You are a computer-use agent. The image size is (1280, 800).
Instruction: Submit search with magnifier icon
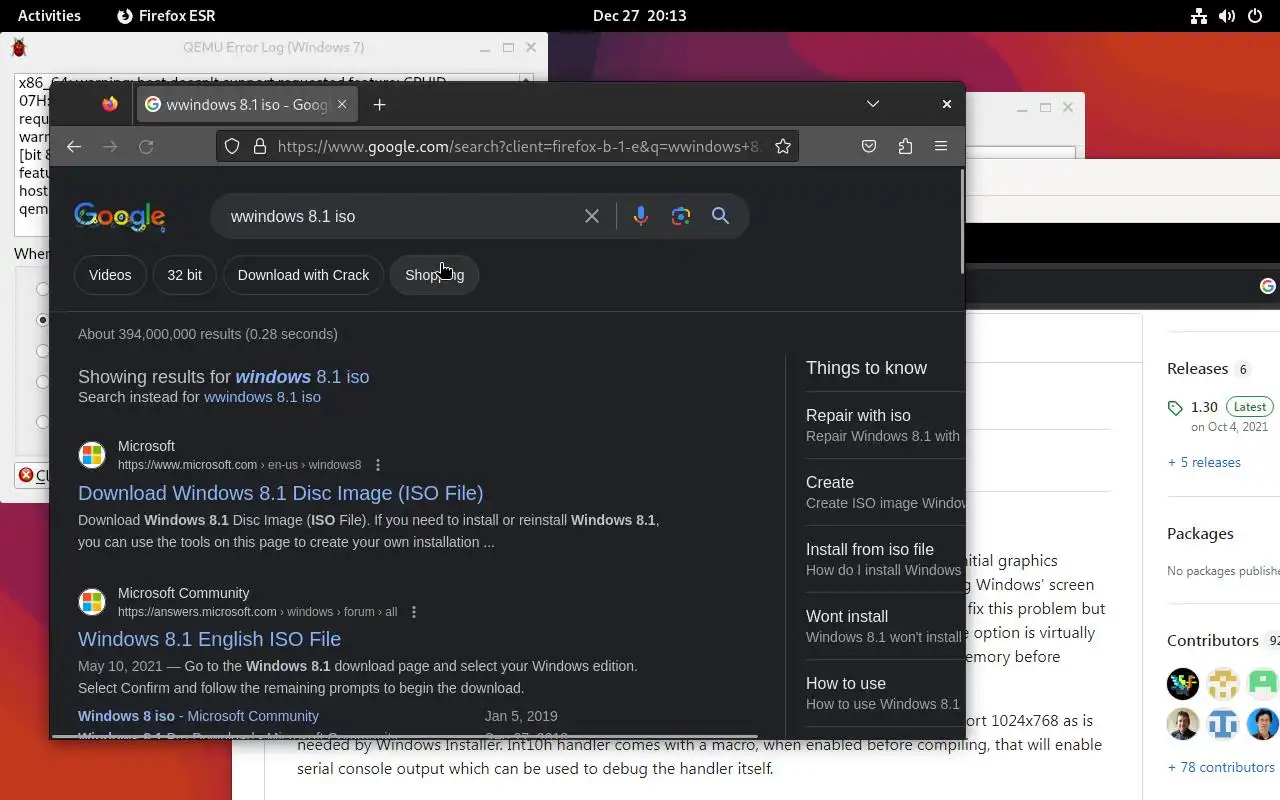(720, 216)
